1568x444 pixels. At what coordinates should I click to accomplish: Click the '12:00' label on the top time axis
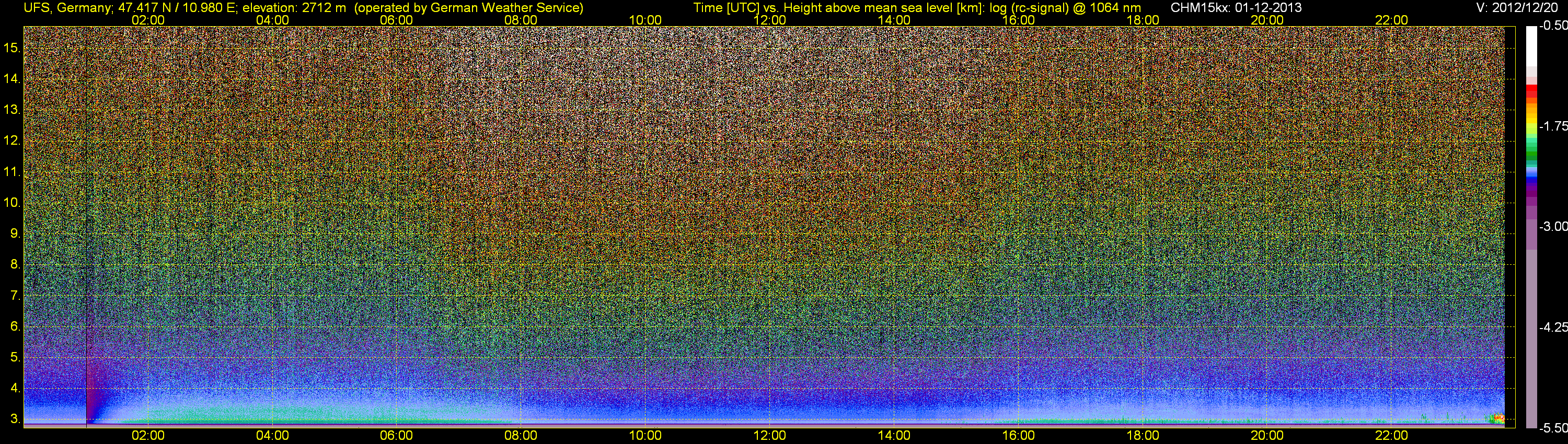(x=769, y=20)
